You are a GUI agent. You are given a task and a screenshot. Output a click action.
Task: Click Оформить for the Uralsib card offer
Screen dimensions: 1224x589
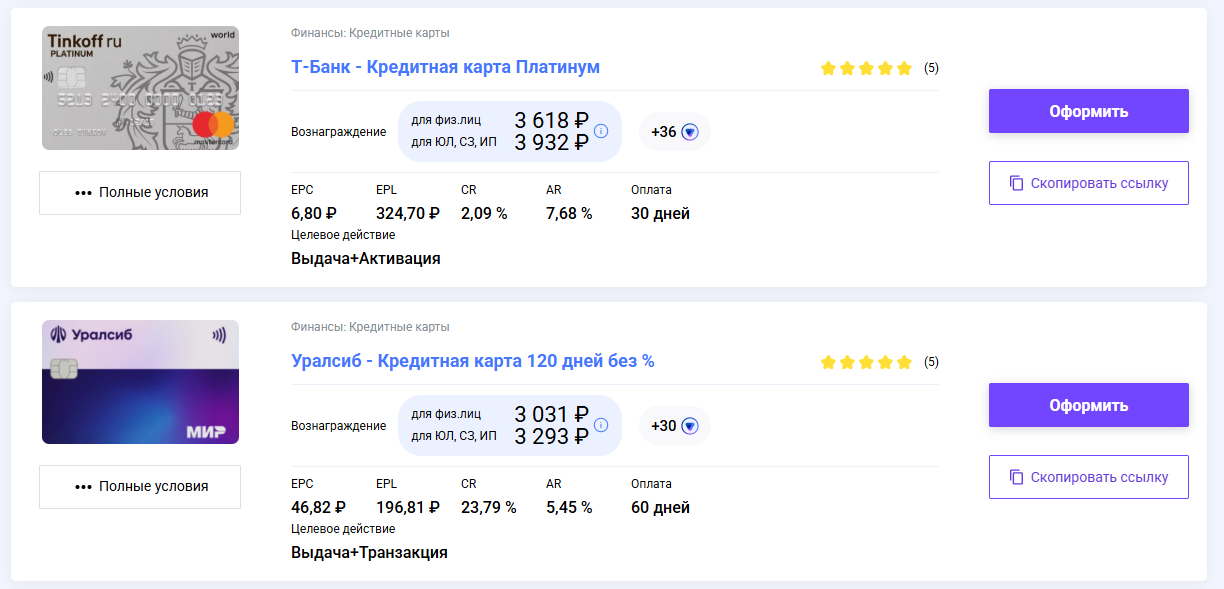(x=1089, y=405)
